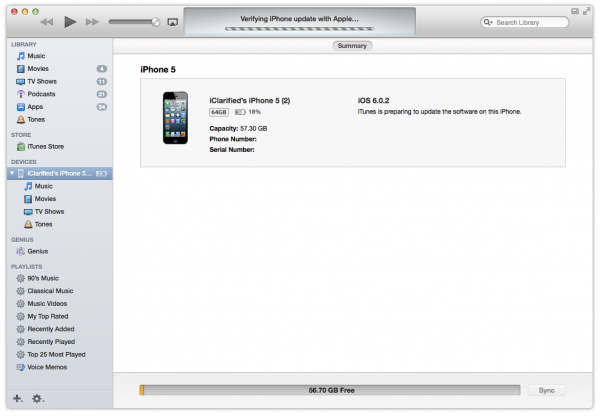Screen dimensions: 600x416
Task: Select the Summary tab
Action: [x=353, y=46]
